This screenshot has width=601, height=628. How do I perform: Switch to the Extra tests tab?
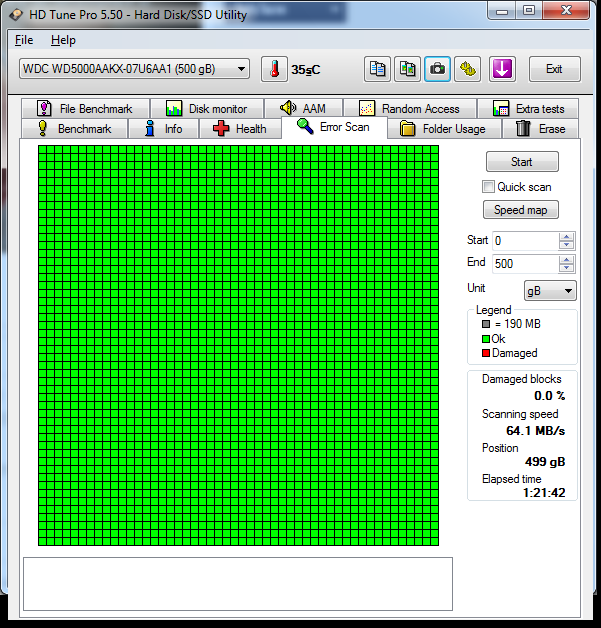528,109
